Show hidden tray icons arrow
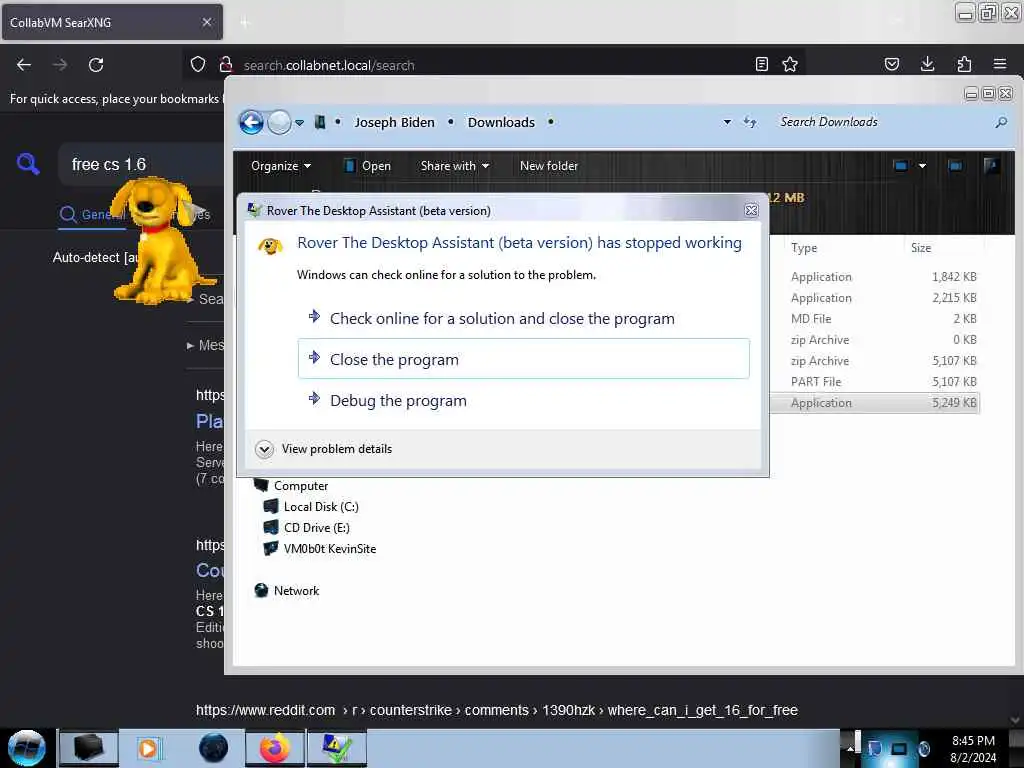This screenshot has width=1024, height=768. point(850,748)
